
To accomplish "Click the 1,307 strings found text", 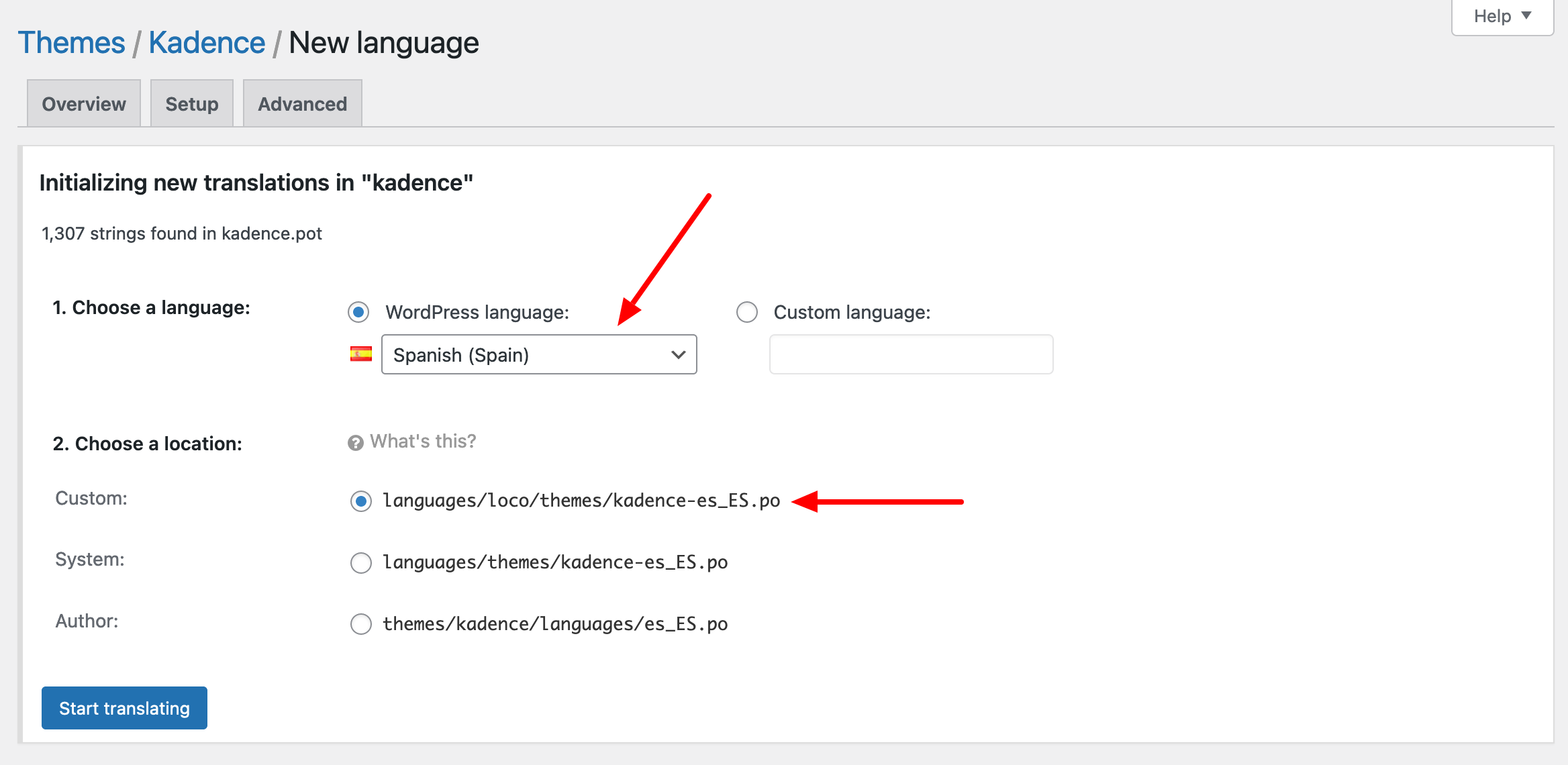I will pyautogui.click(x=182, y=234).
